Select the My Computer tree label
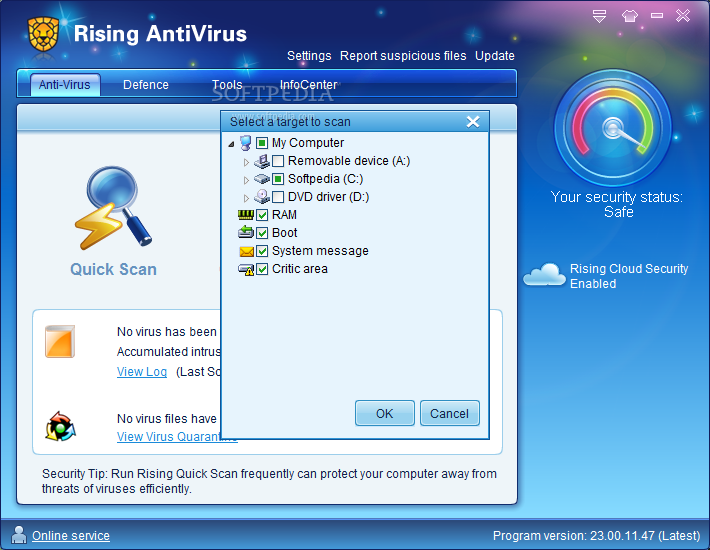Image resolution: width=710 pixels, height=550 pixels. tap(308, 143)
